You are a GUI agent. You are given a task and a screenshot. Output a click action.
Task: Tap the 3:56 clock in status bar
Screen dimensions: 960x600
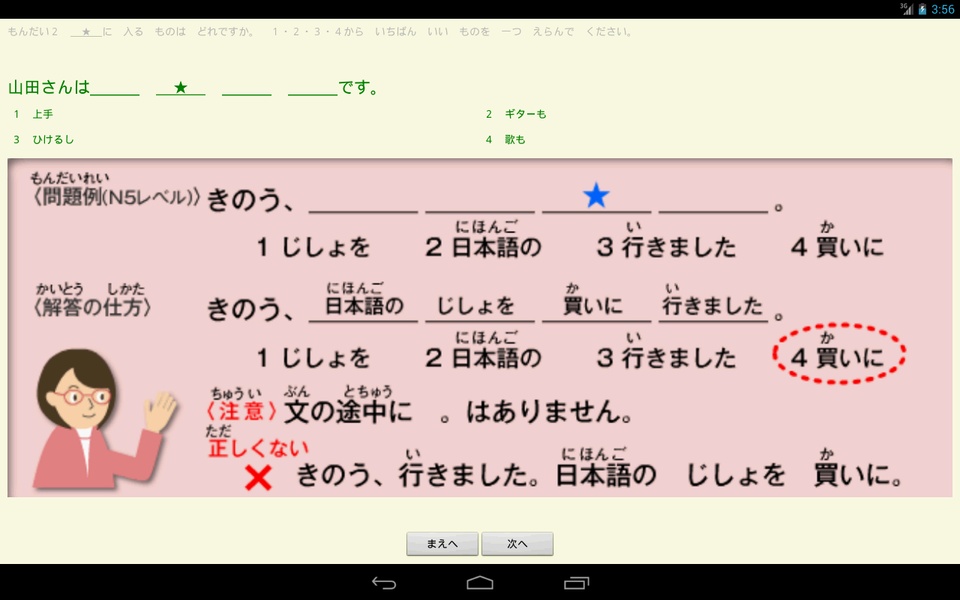(x=942, y=9)
